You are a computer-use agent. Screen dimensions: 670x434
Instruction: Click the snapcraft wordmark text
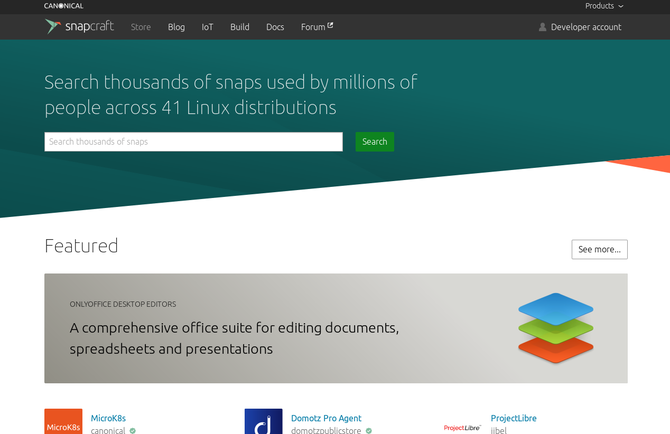[x=89, y=26]
